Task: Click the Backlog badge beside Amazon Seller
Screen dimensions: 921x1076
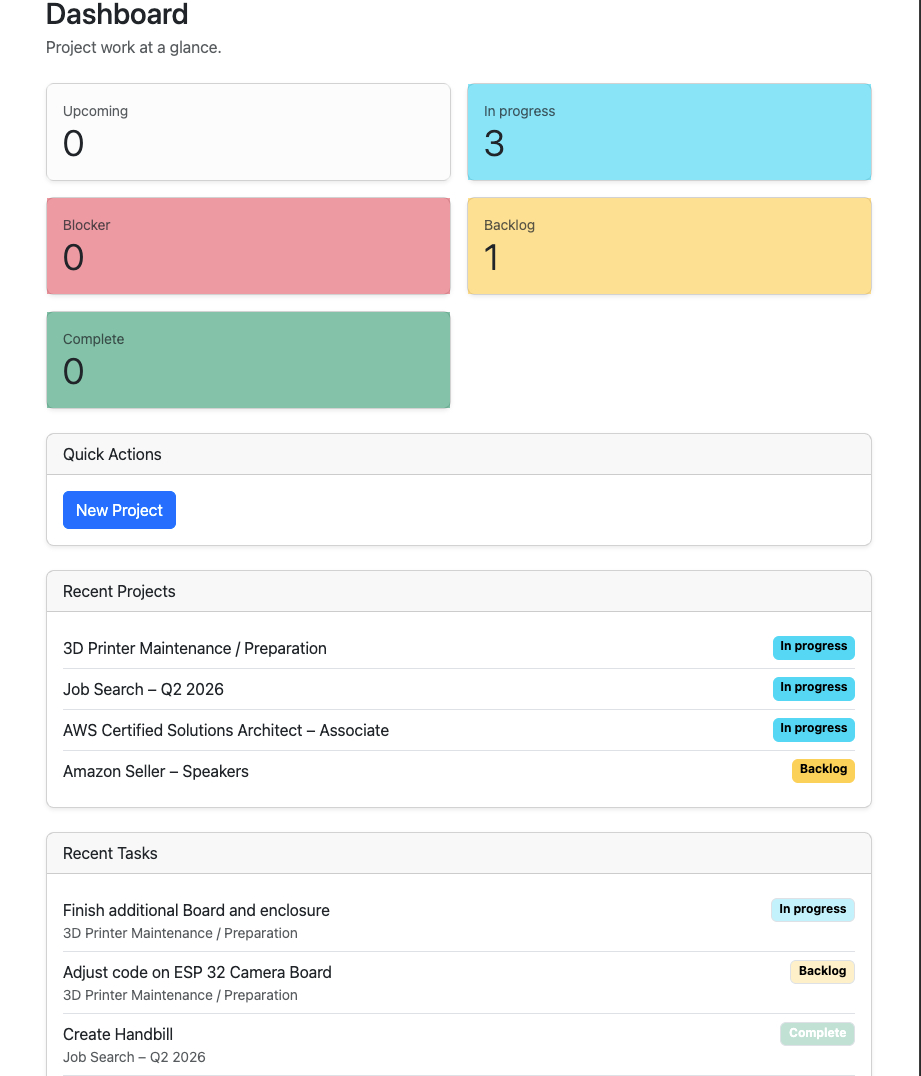Action: click(822, 770)
